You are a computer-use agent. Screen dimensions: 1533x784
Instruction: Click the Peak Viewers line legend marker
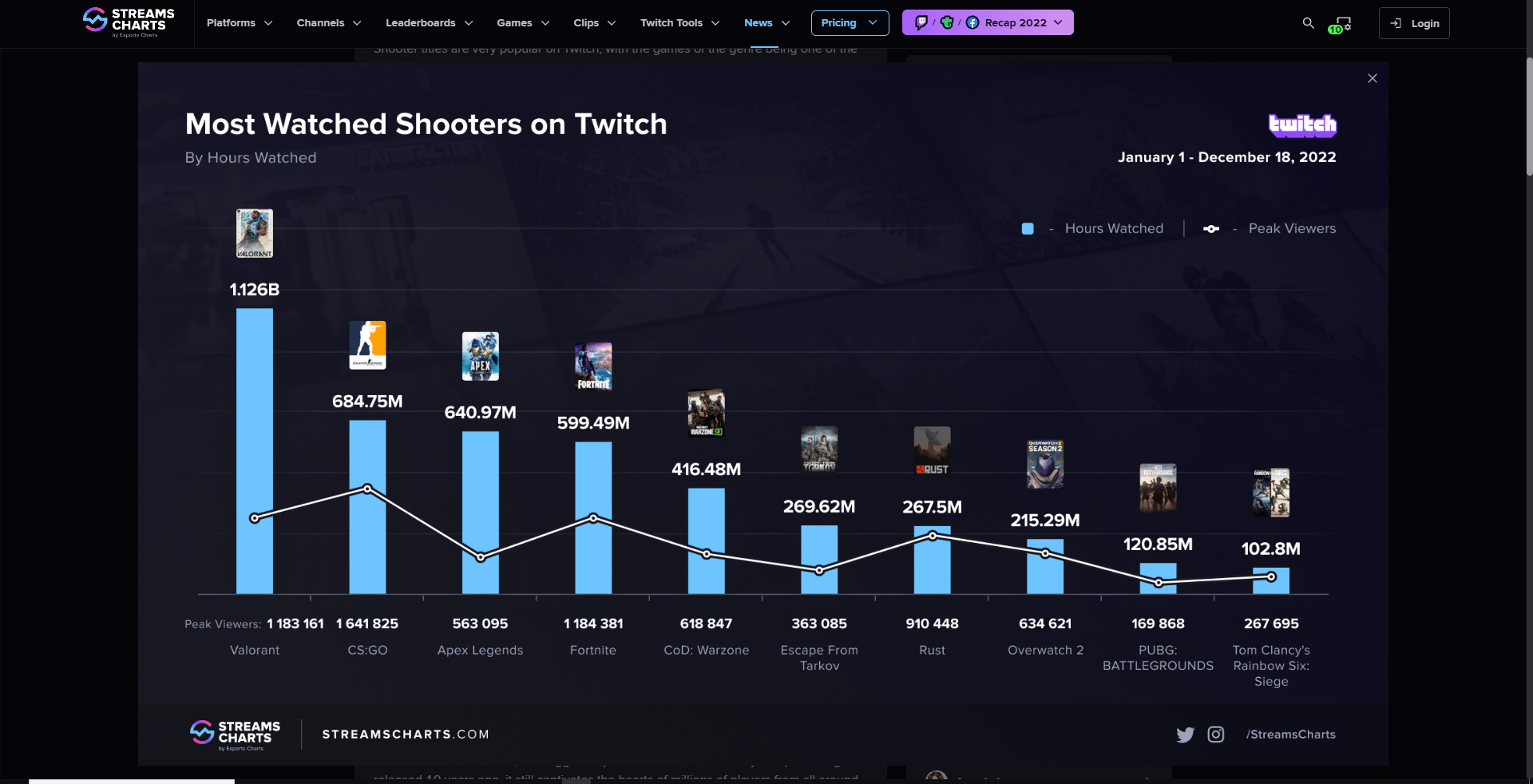coord(1211,229)
